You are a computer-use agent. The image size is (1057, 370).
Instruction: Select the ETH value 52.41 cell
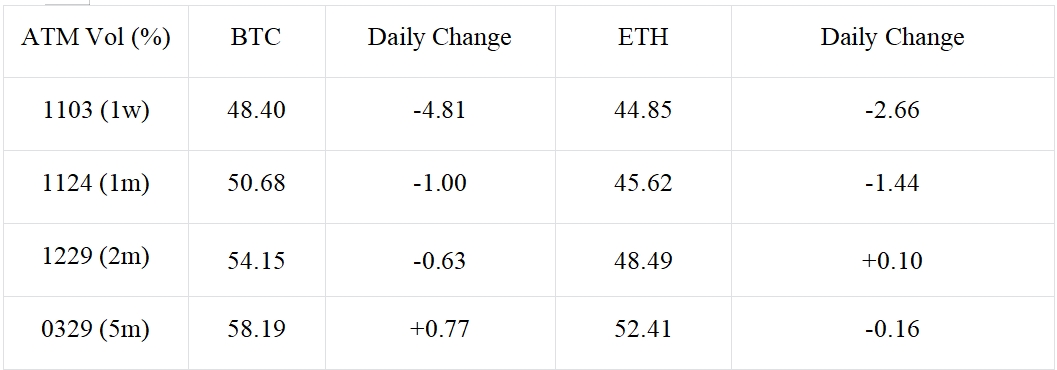point(643,330)
